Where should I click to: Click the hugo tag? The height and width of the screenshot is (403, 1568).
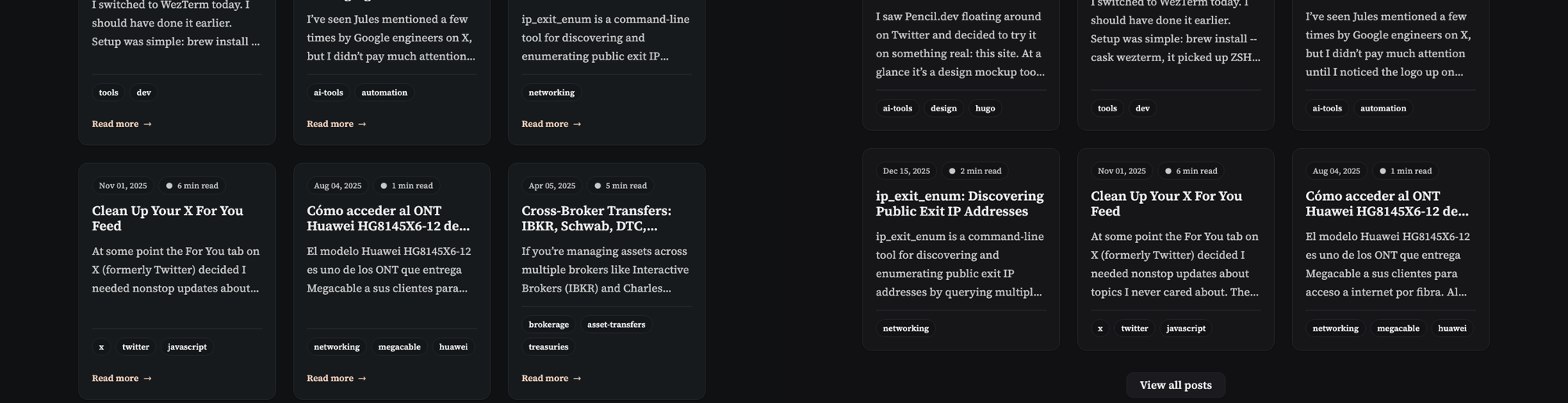[x=985, y=108]
